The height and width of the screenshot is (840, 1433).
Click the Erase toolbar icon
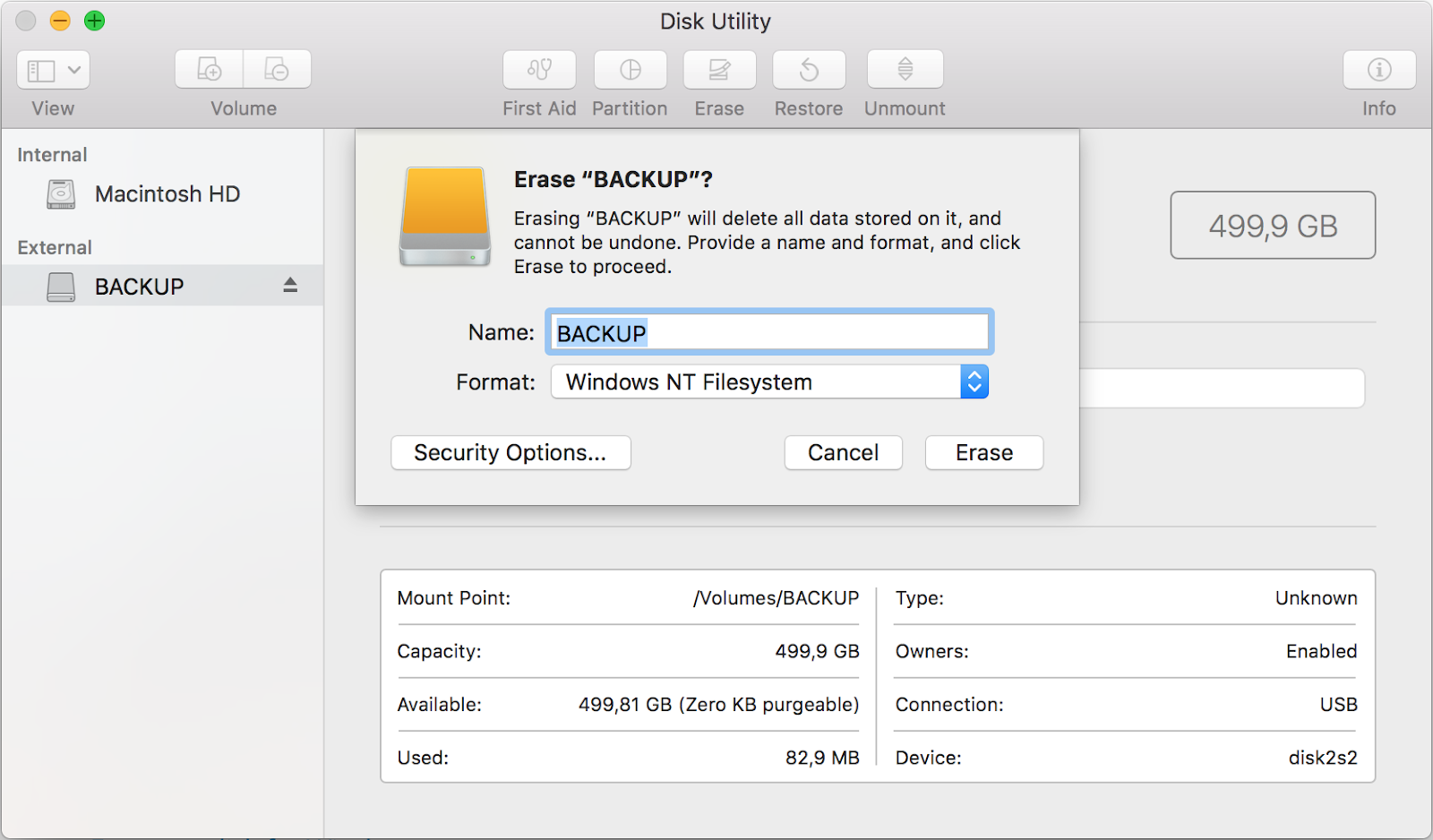coord(720,70)
